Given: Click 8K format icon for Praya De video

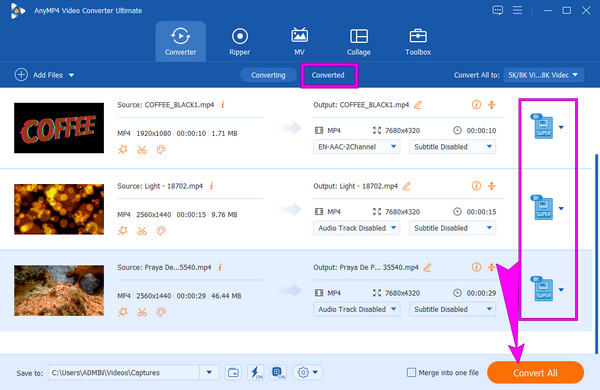Looking at the screenshot, I should (542, 289).
